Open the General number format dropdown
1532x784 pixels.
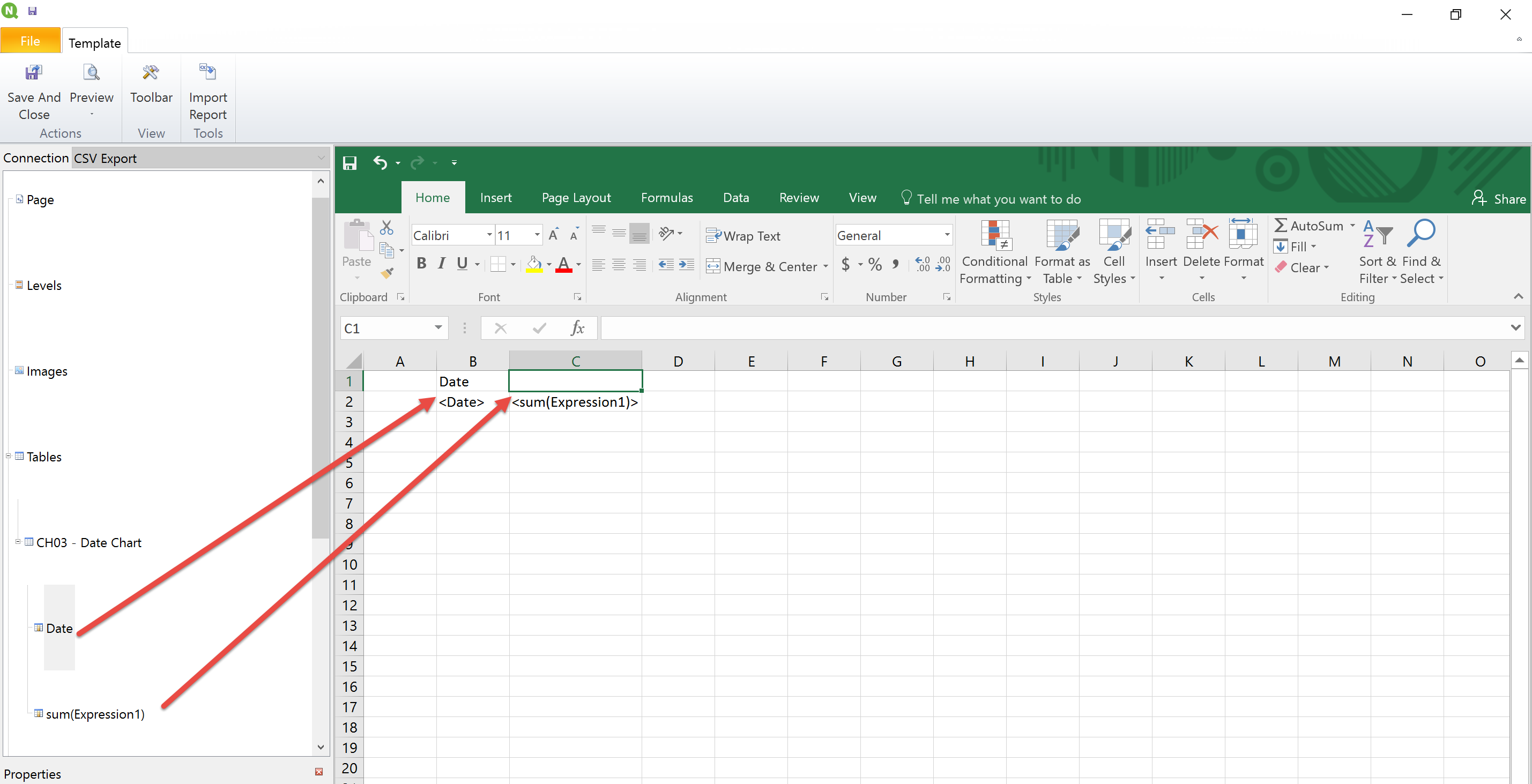pos(947,235)
